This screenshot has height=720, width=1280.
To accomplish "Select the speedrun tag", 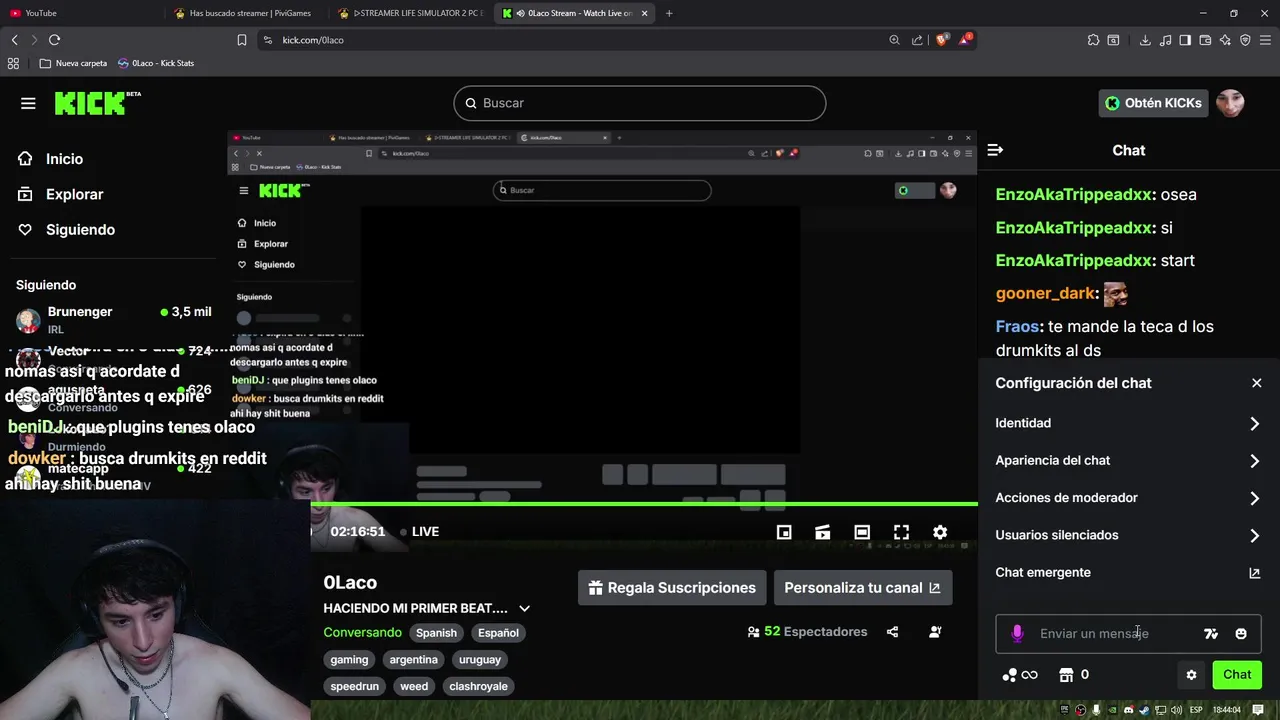I will pos(355,687).
